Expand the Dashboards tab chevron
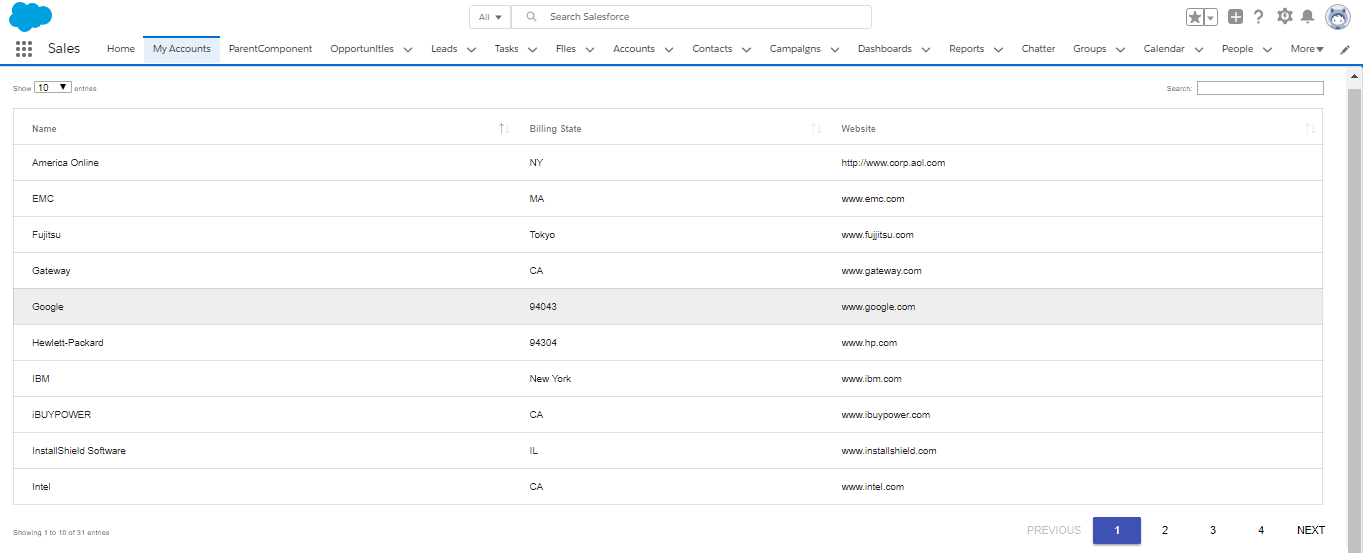Viewport: 1363px width, 553px height. (x=926, y=49)
